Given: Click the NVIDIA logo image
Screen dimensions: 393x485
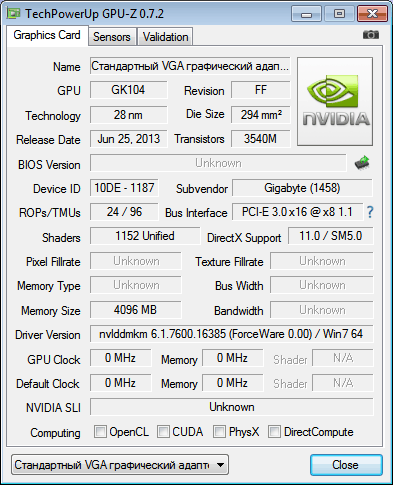Looking at the screenshot, I should coord(335,101).
